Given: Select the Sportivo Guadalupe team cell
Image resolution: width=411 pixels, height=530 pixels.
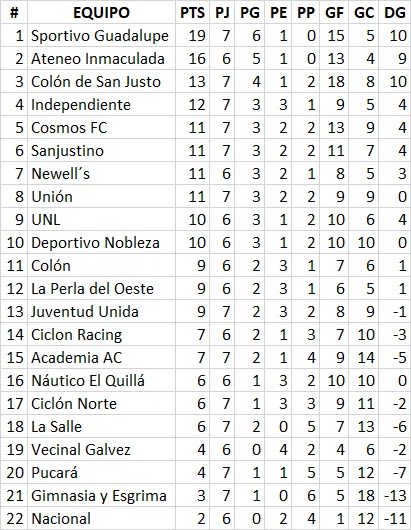Looking at the screenshot, I should click(x=101, y=35).
